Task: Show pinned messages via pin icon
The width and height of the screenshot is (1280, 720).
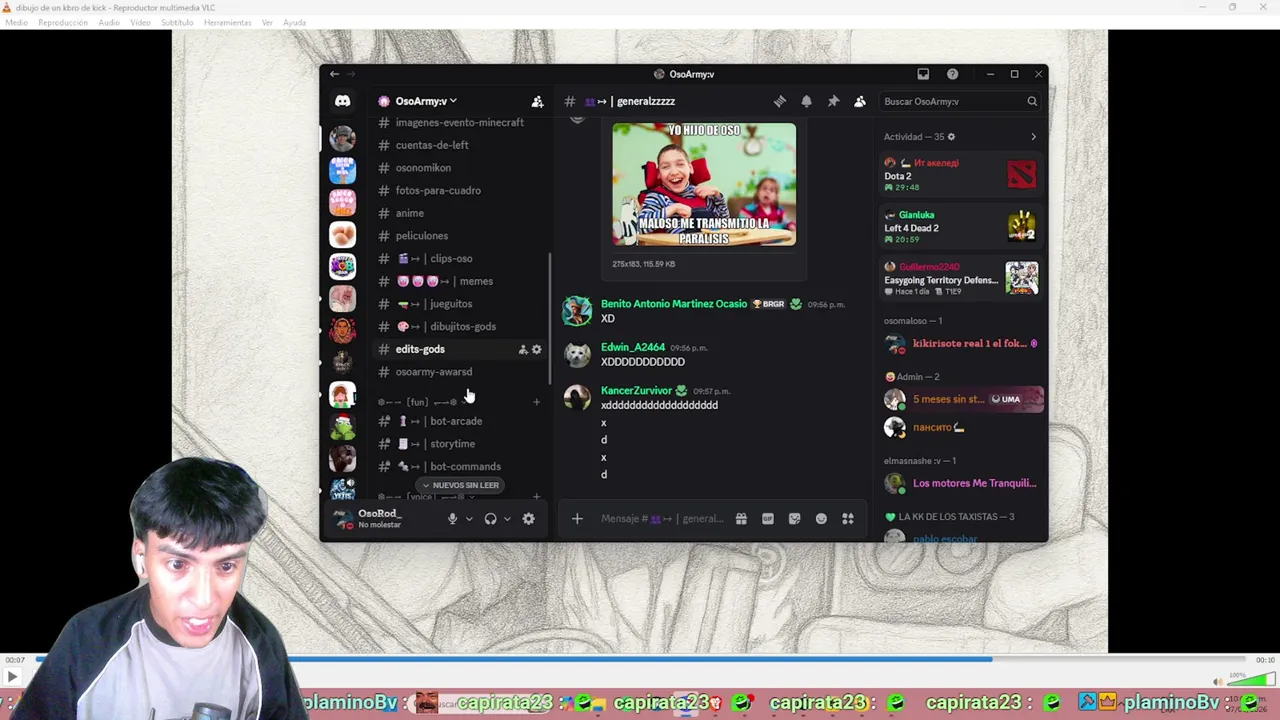Action: (833, 101)
